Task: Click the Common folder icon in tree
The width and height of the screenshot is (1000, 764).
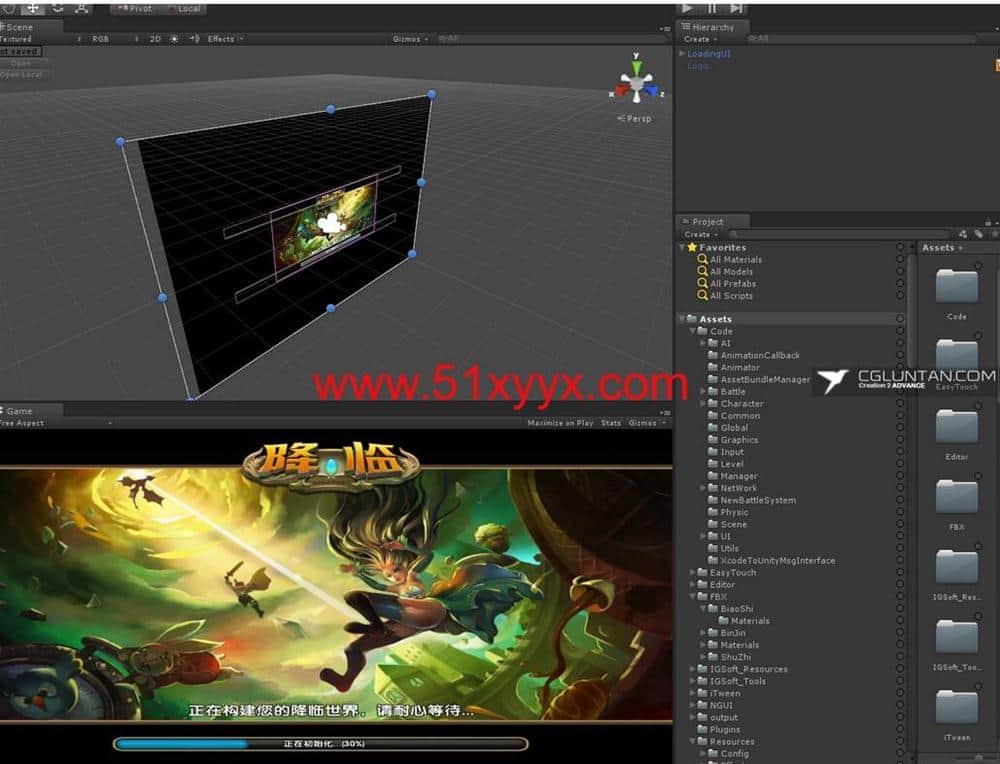Action: (x=713, y=416)
